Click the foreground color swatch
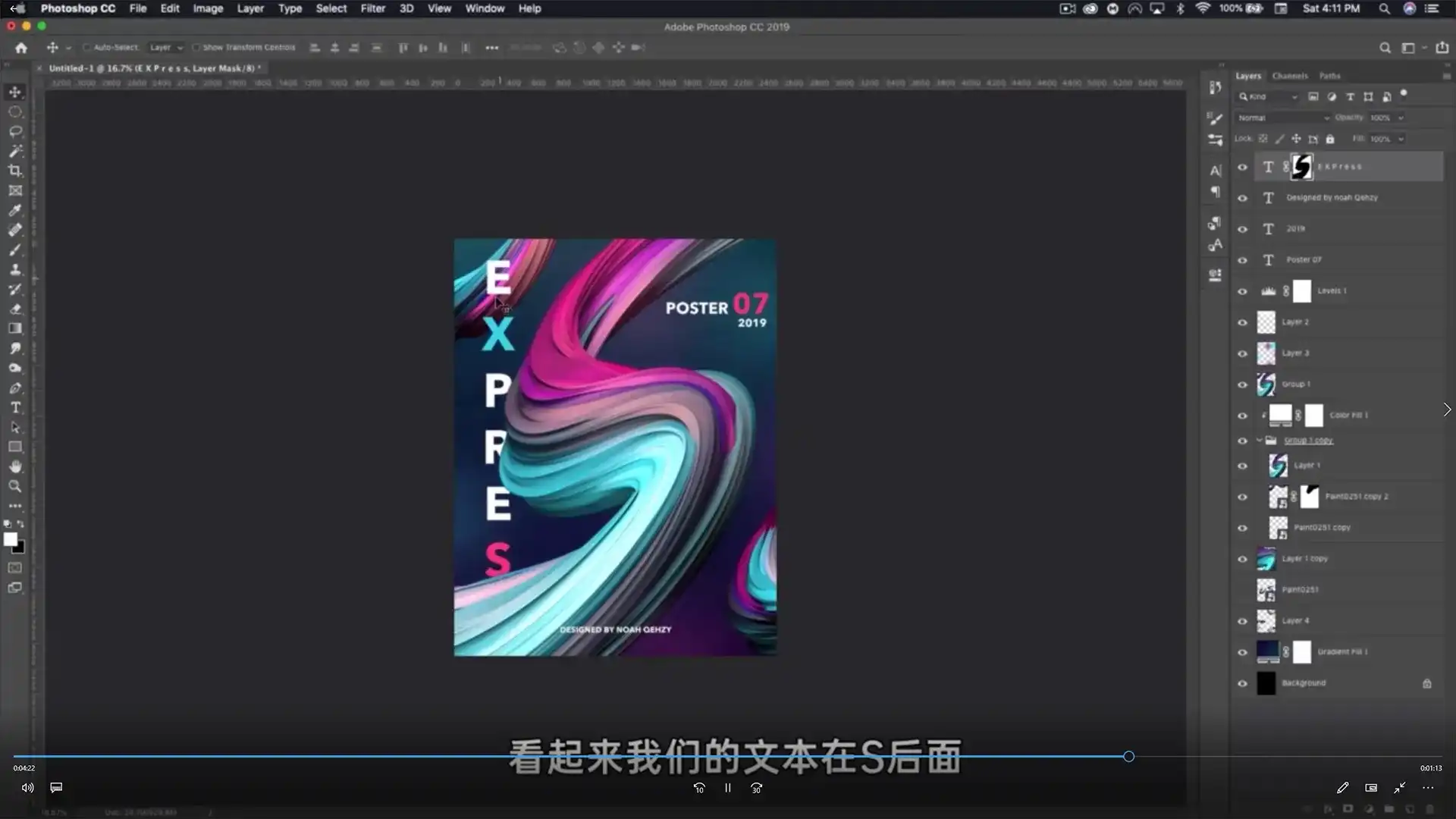Screen dimensions: 1456x819 coord(11,540)
